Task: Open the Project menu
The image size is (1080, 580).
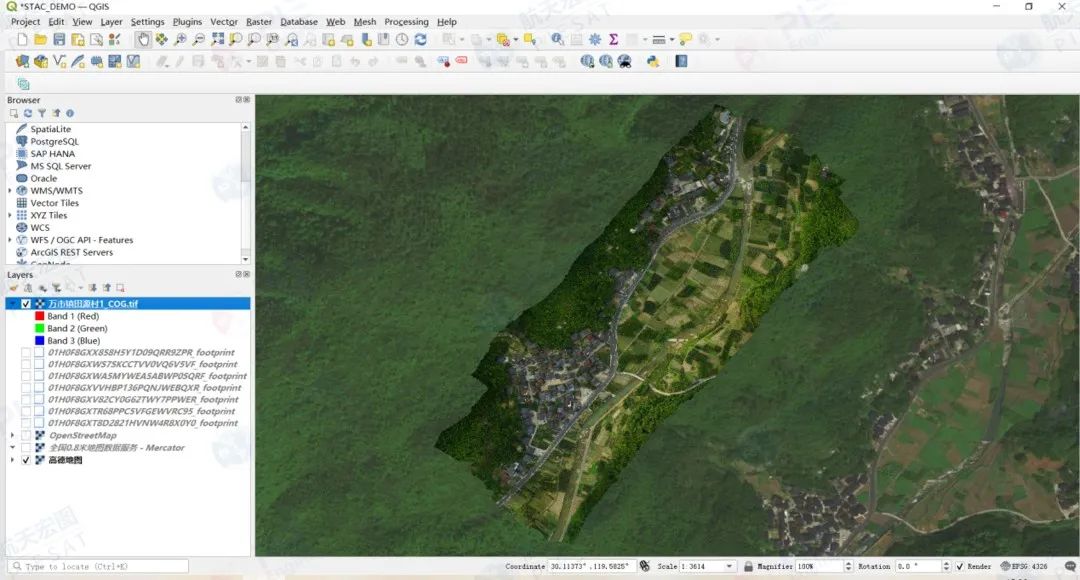Action: tap(25, 22)
